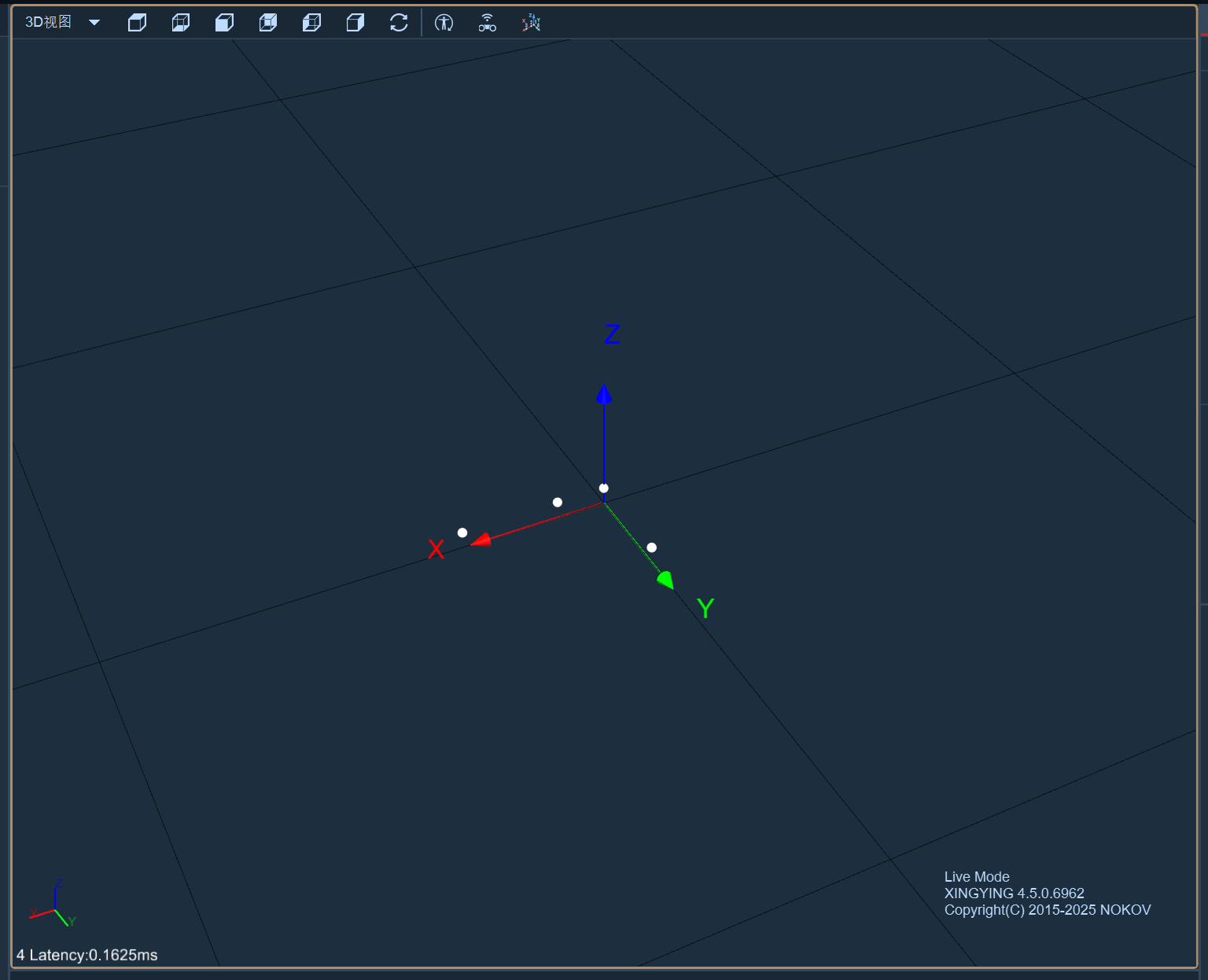Switch to left view cube icon
Viewport: 1208px width, 980px height.
click(x=311, y=23)
